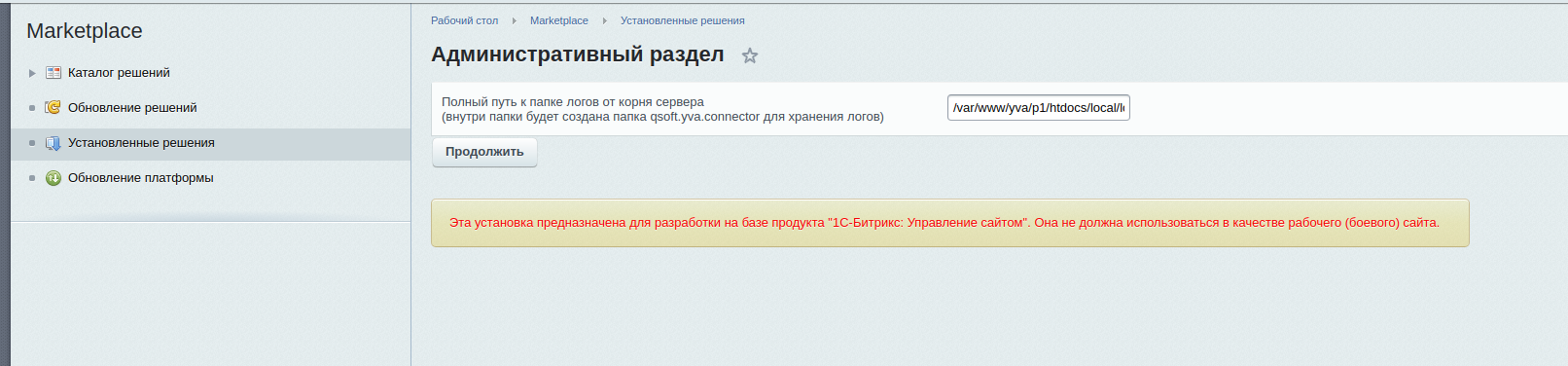Focus the log folder path input field

(1039, 108)
